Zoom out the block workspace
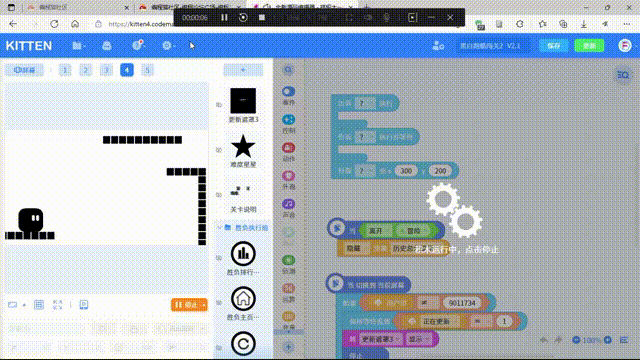This screenshot has height=360, width=640. click(576, 340)
